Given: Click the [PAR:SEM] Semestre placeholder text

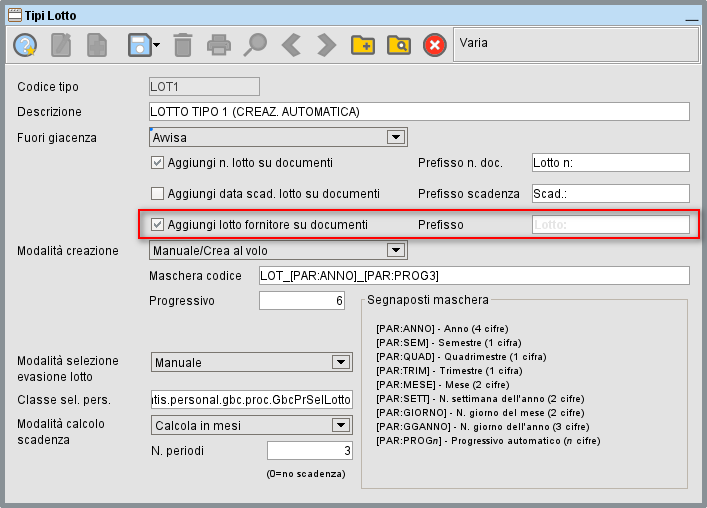Looking at the screenshot, I should pos(449,343).
